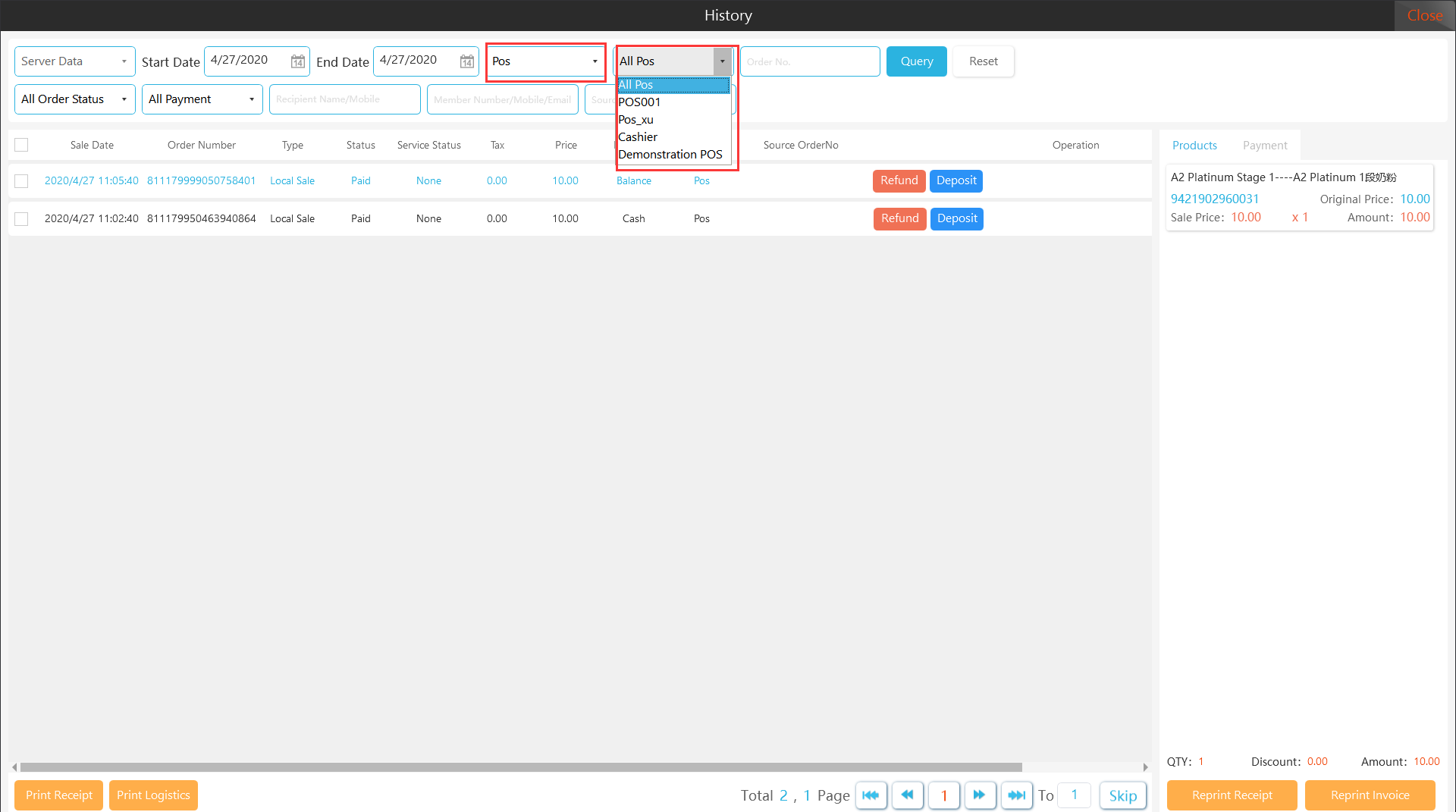This screenshot has width=1456, height=812.
Task: Select Demonstration POS from the list
Action: [670, 155]
